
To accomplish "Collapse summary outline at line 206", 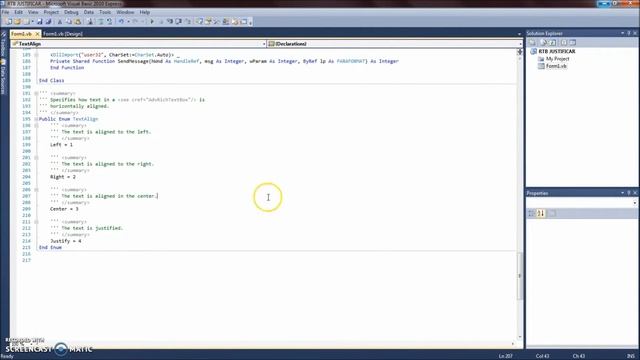I will [x=36, y=190].
